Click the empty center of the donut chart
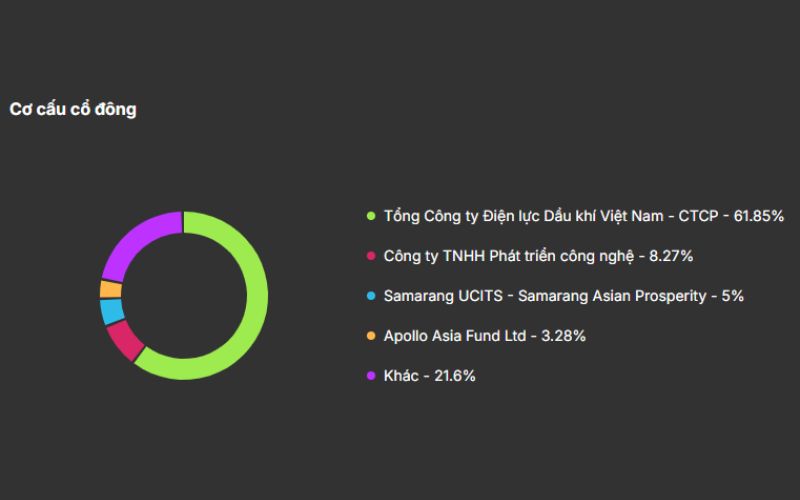 pyautogui.click(x=184, y=295)
